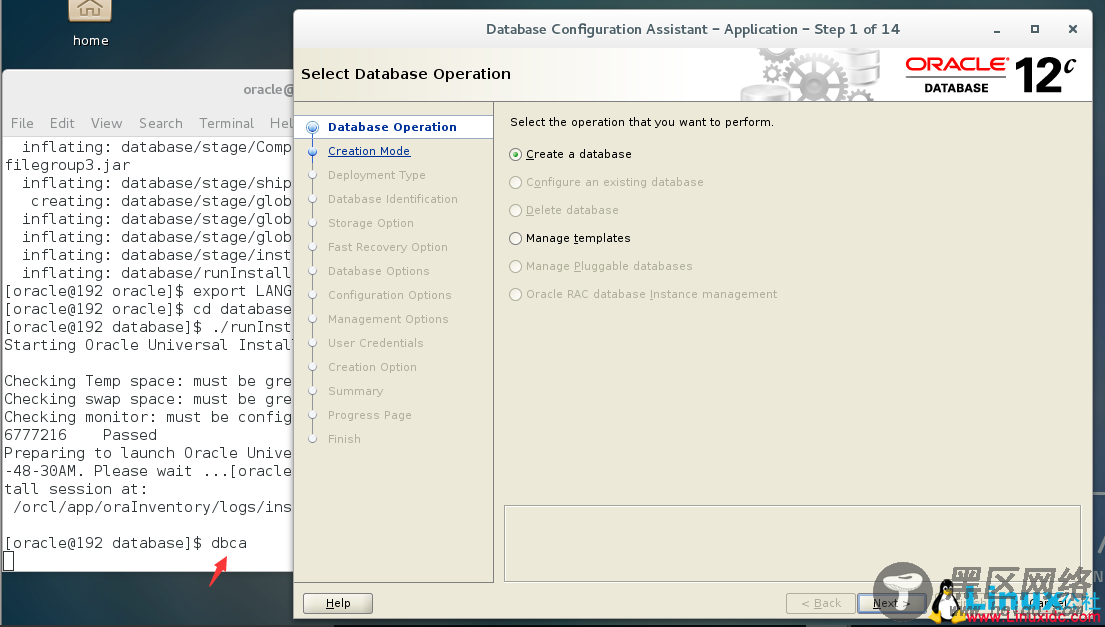The image size is (1105, 627).
Task: Click Finish step in sidebar
Action: [344, 439]
